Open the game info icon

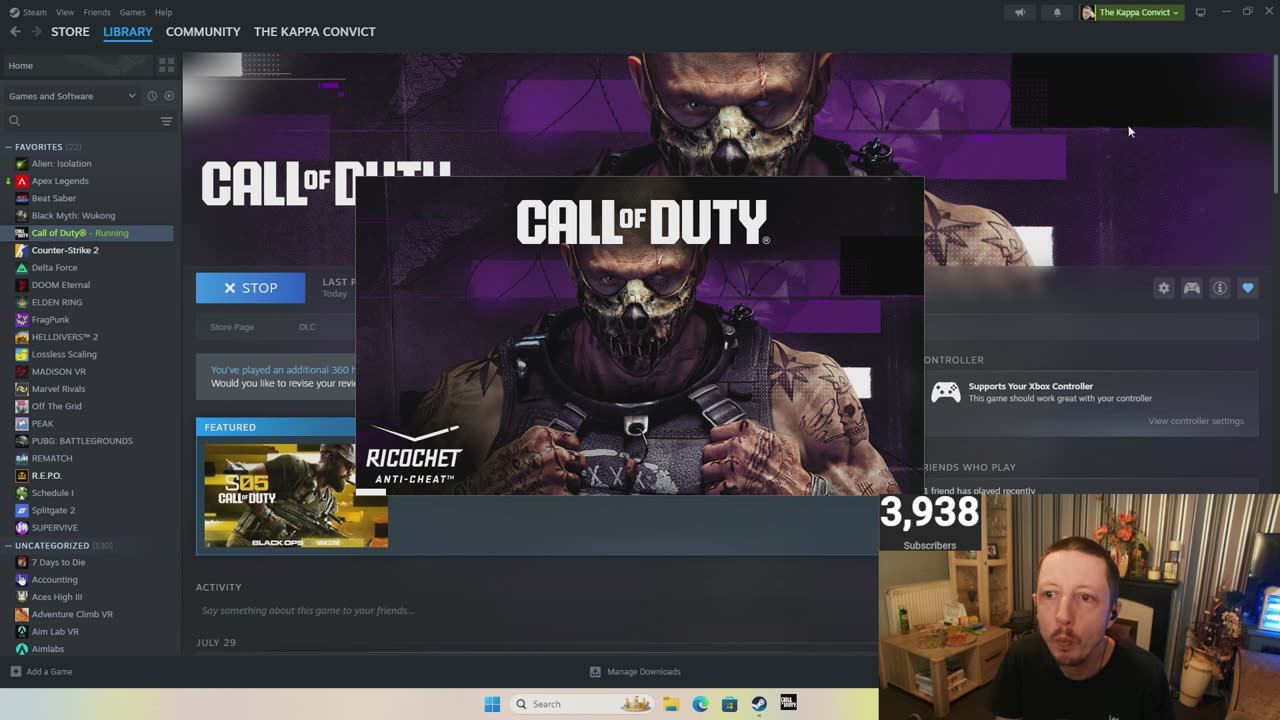click(1219, 288)
